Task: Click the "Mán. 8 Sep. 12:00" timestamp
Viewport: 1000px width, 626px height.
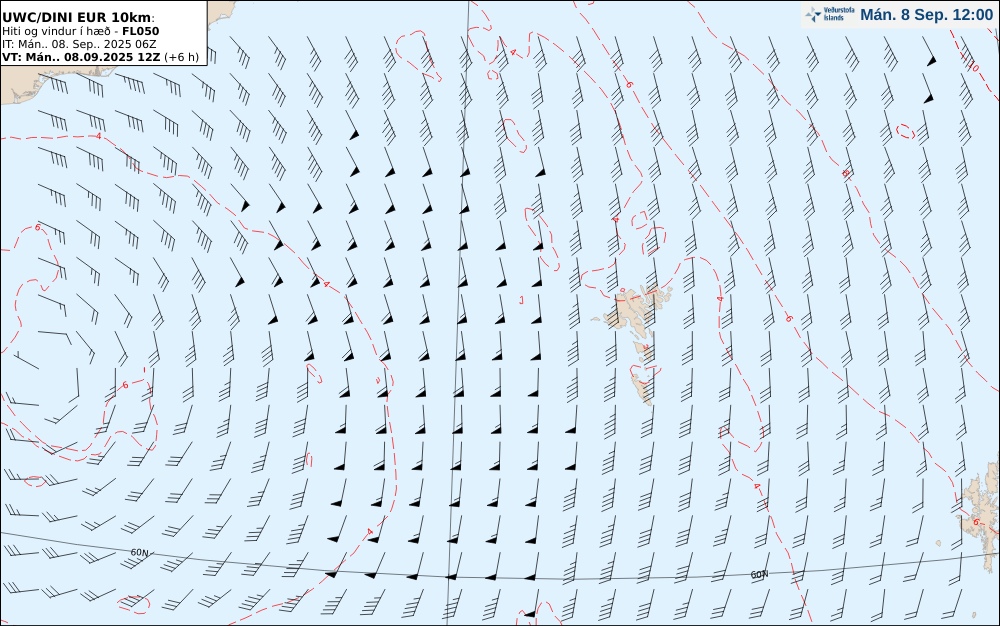Action: click(x=926, y=15)
